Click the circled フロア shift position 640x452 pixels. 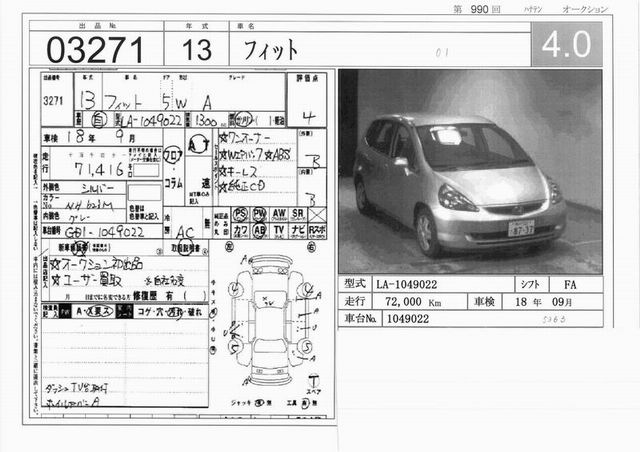(x=173, y=155)
